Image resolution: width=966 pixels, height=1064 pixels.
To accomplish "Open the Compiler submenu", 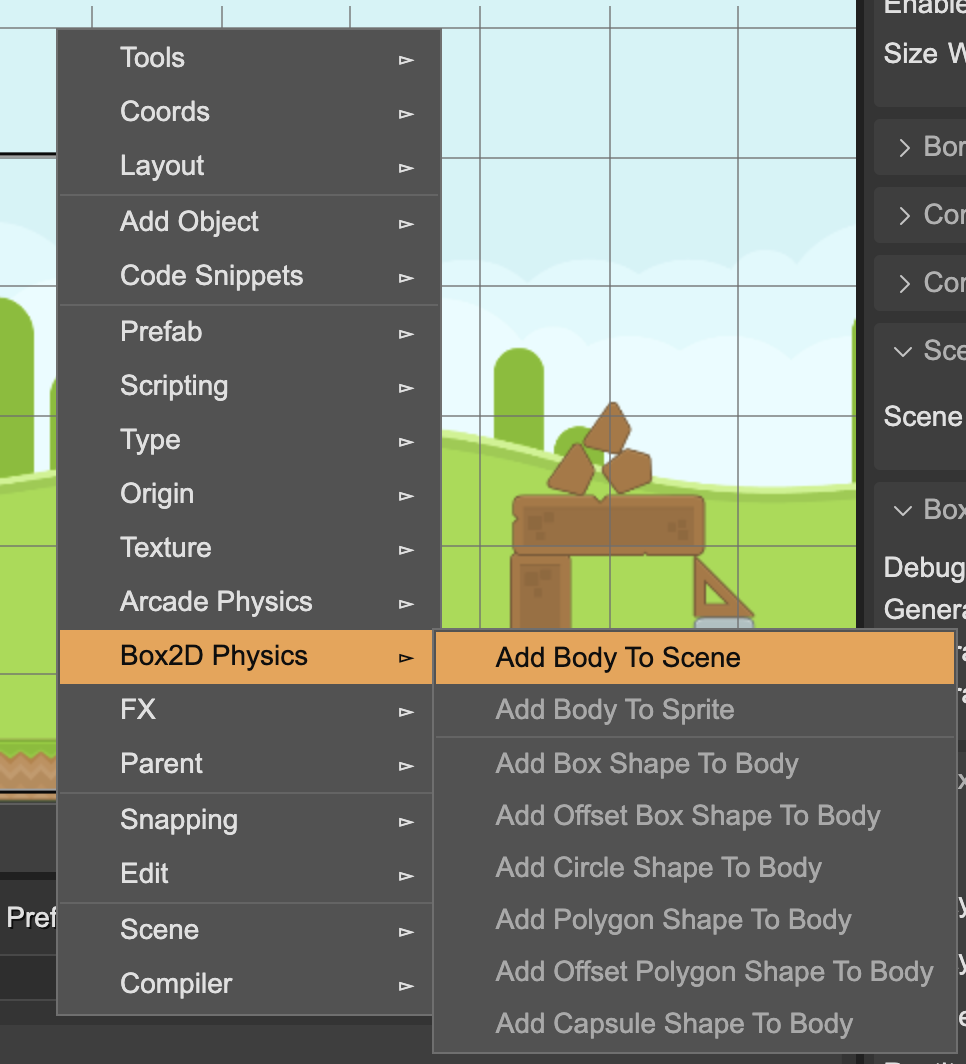I will tap(246, 984).
